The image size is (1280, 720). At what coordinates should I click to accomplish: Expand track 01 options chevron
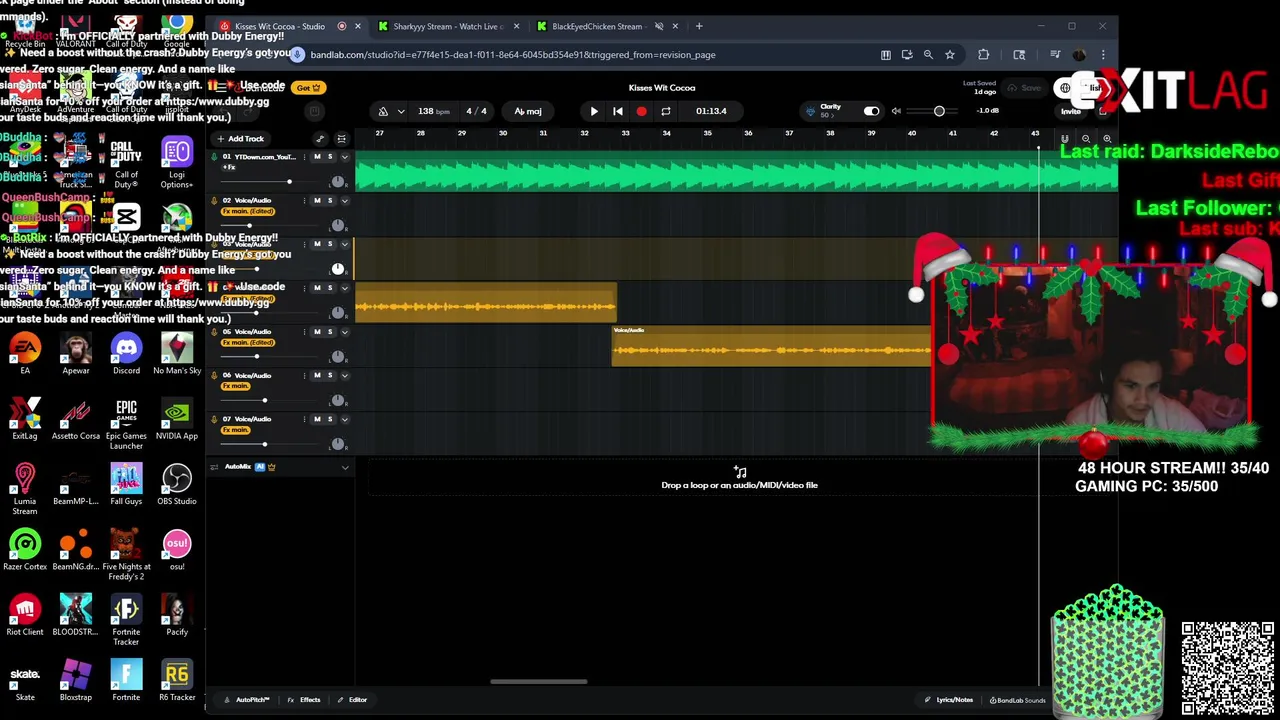click(x=345, y=157)
